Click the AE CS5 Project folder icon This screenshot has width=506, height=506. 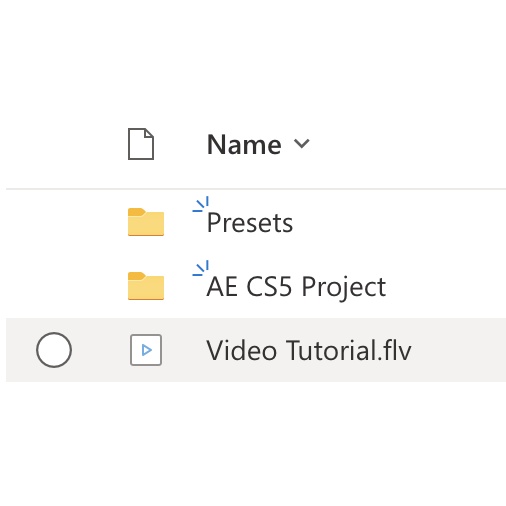pos(146,286)
